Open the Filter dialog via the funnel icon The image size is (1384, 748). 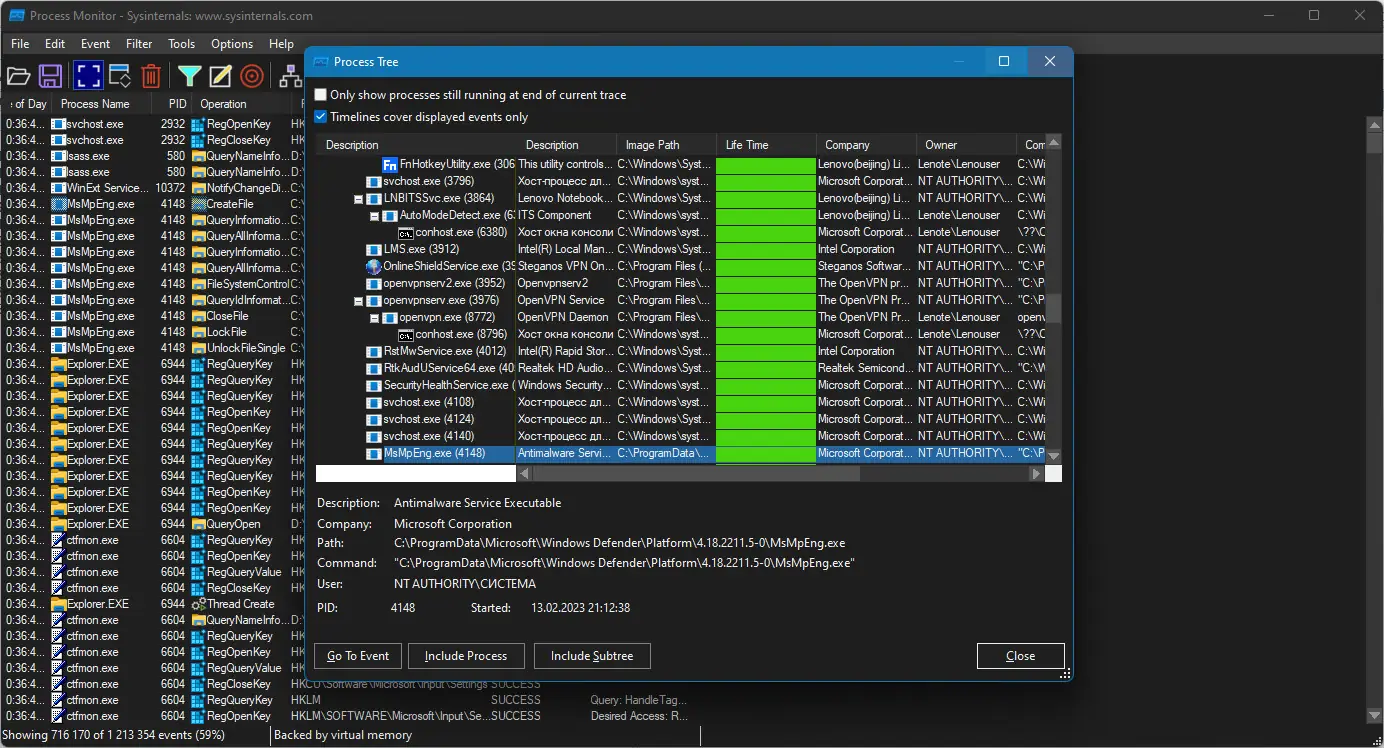[x=189, y=76]
